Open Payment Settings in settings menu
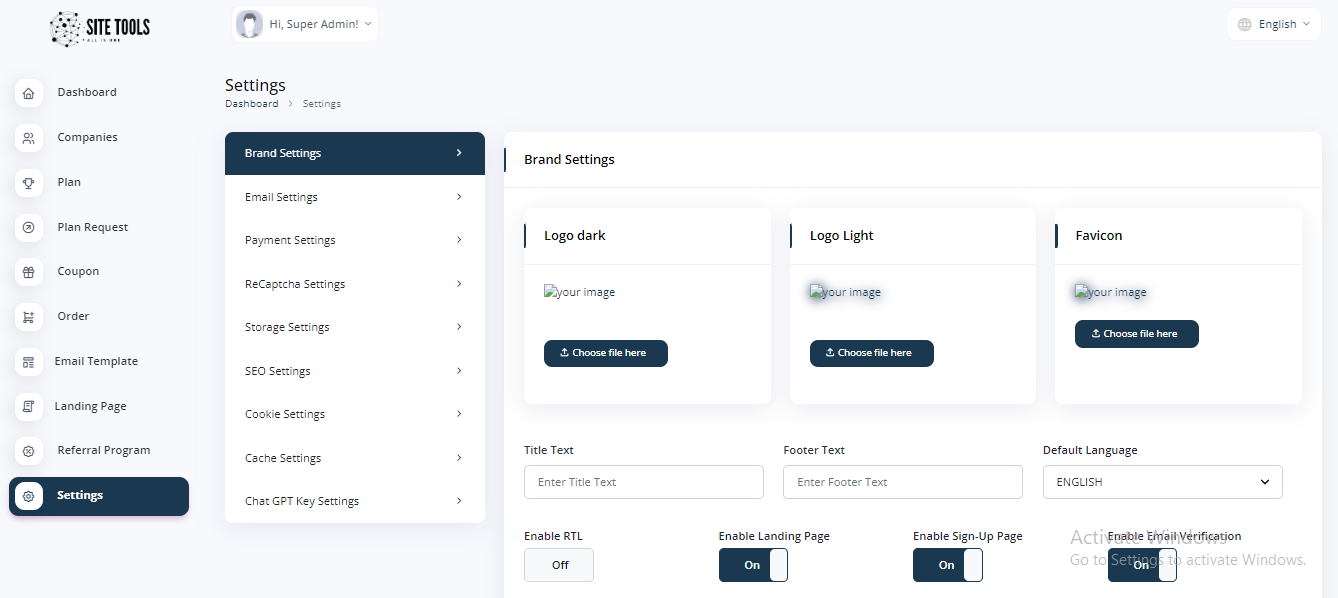 [x=354, y=240]
